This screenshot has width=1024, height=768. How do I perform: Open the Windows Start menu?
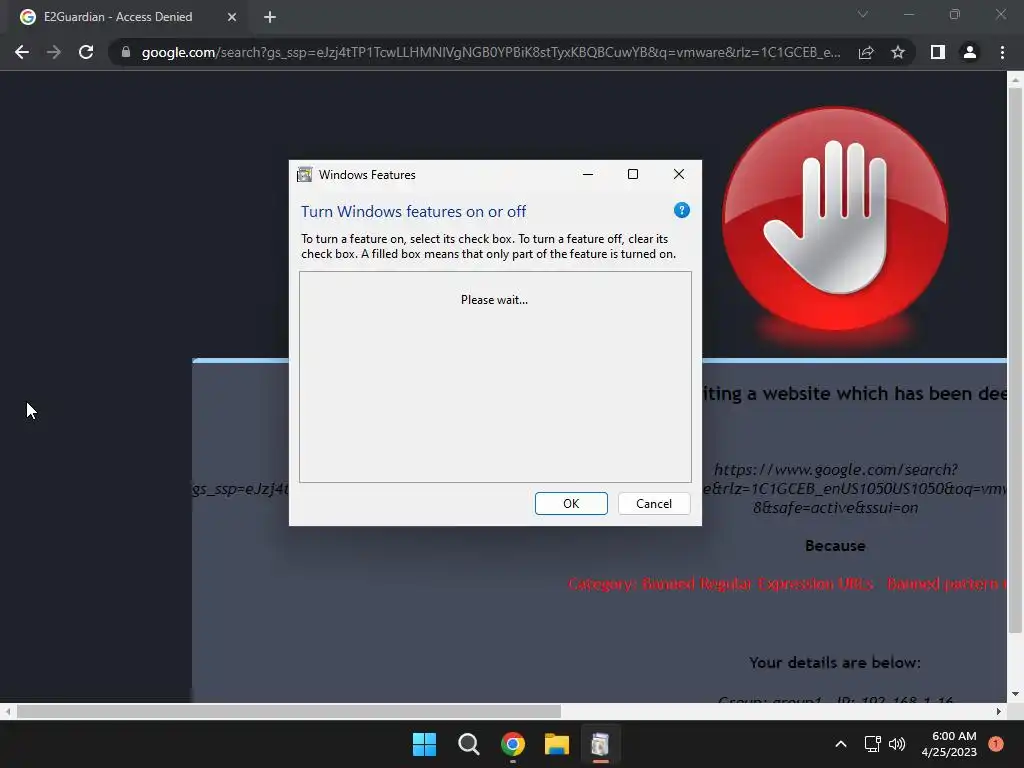[424, 744]
